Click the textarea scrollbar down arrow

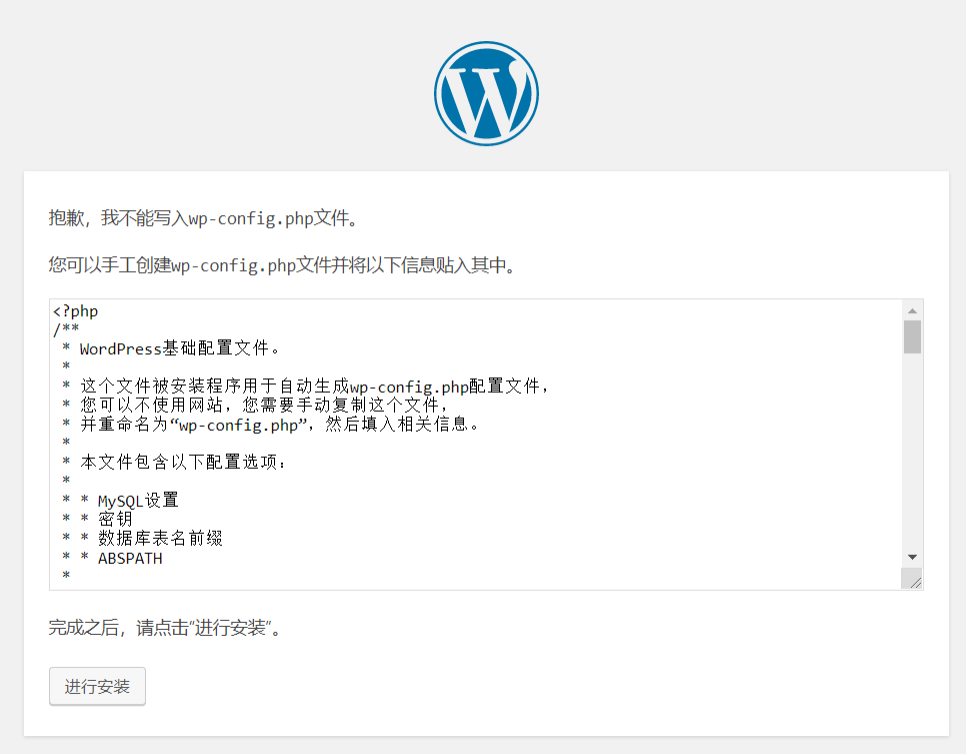click(x=912, y=557)
